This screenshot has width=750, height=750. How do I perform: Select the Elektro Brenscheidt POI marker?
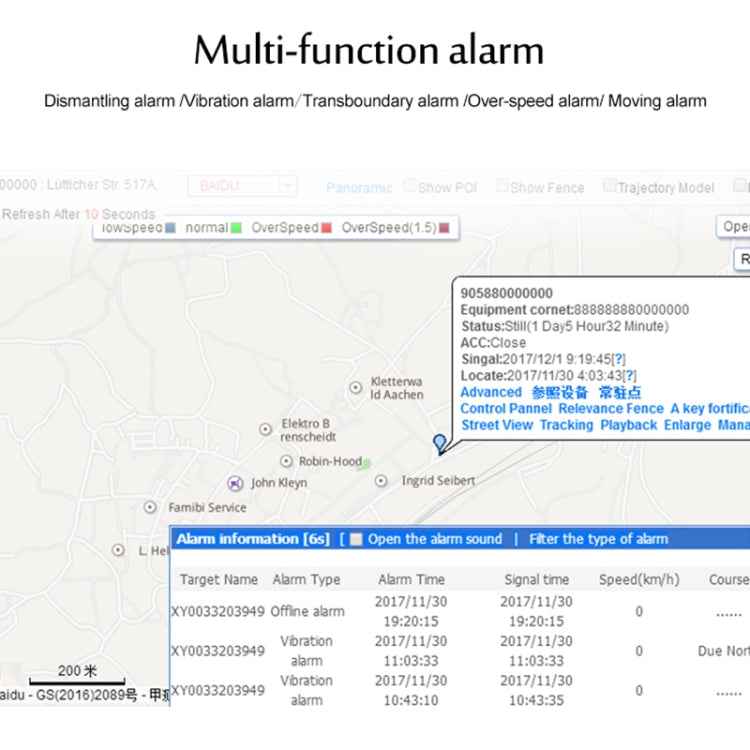click(266, 429)
